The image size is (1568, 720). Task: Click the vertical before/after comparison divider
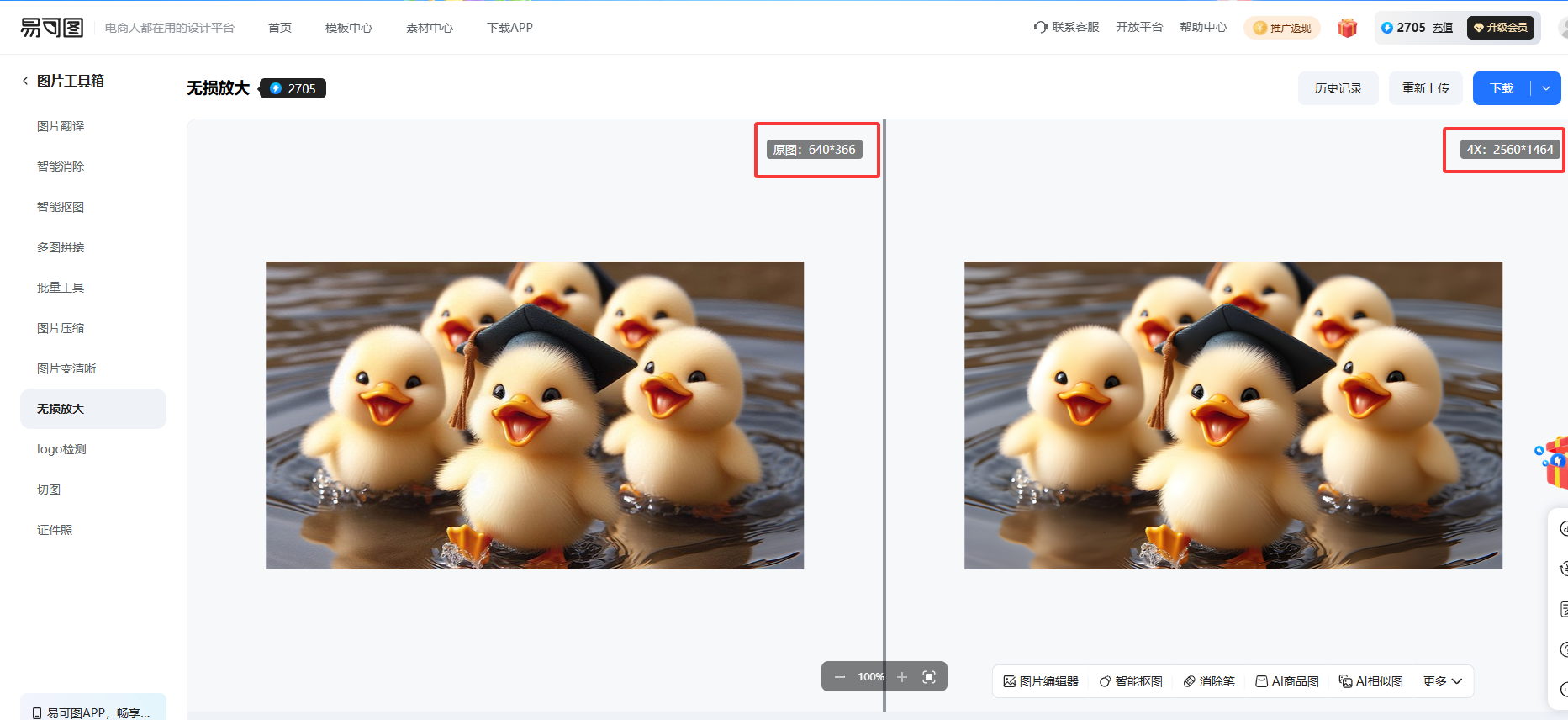pos(884,416)
